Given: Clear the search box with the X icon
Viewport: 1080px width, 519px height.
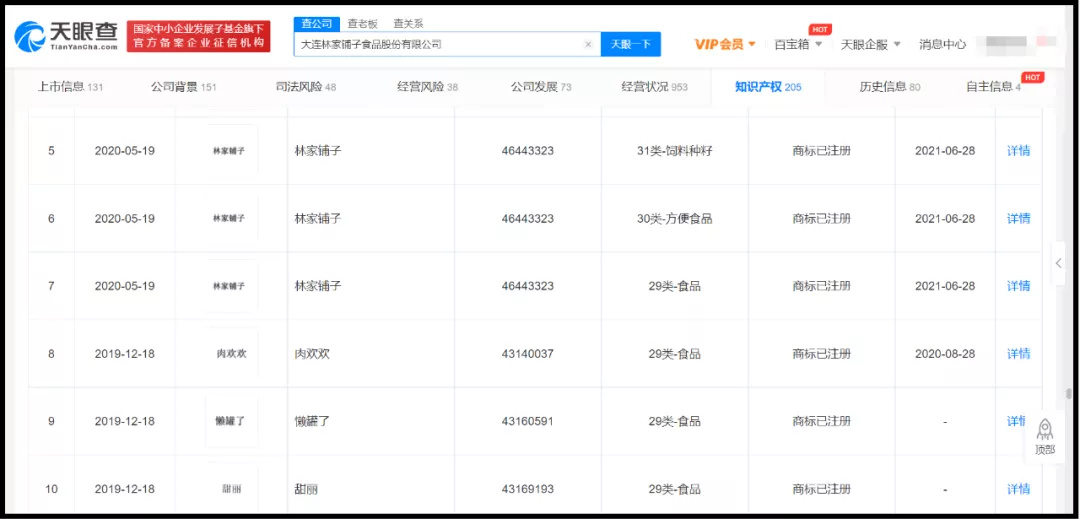Looking at the screenshot, I should point(588,44).
